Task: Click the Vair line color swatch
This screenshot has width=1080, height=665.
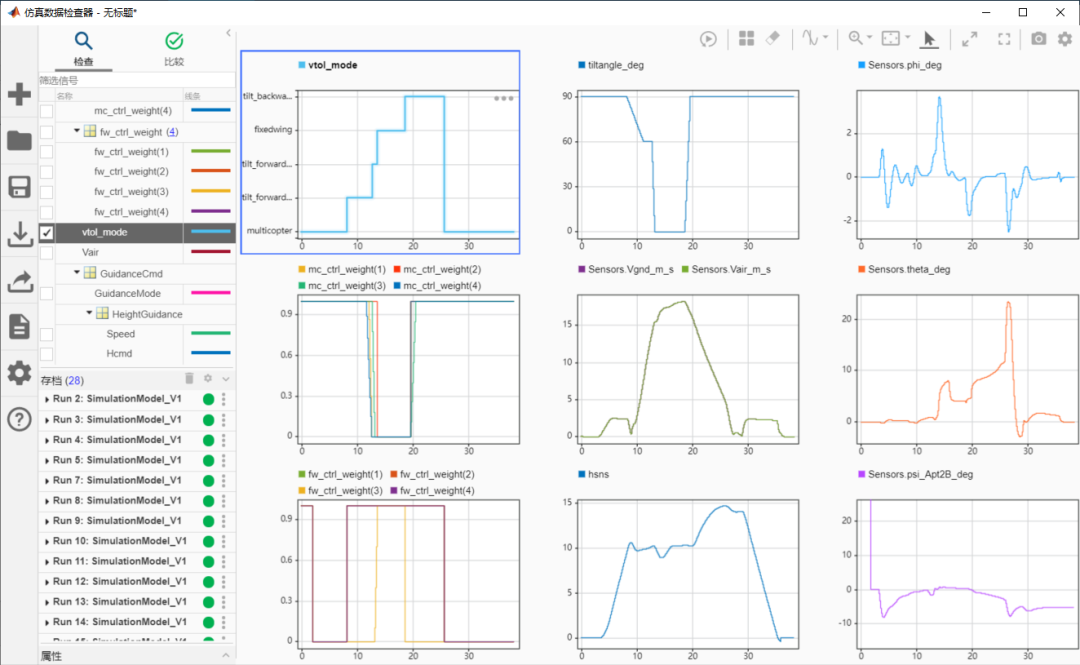Action: (210, 252)
